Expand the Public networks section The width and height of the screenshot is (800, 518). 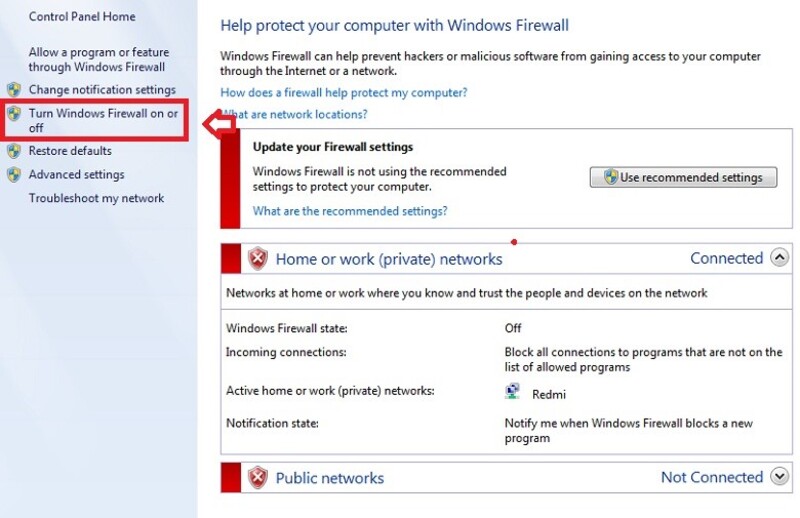tap(780, 477)
